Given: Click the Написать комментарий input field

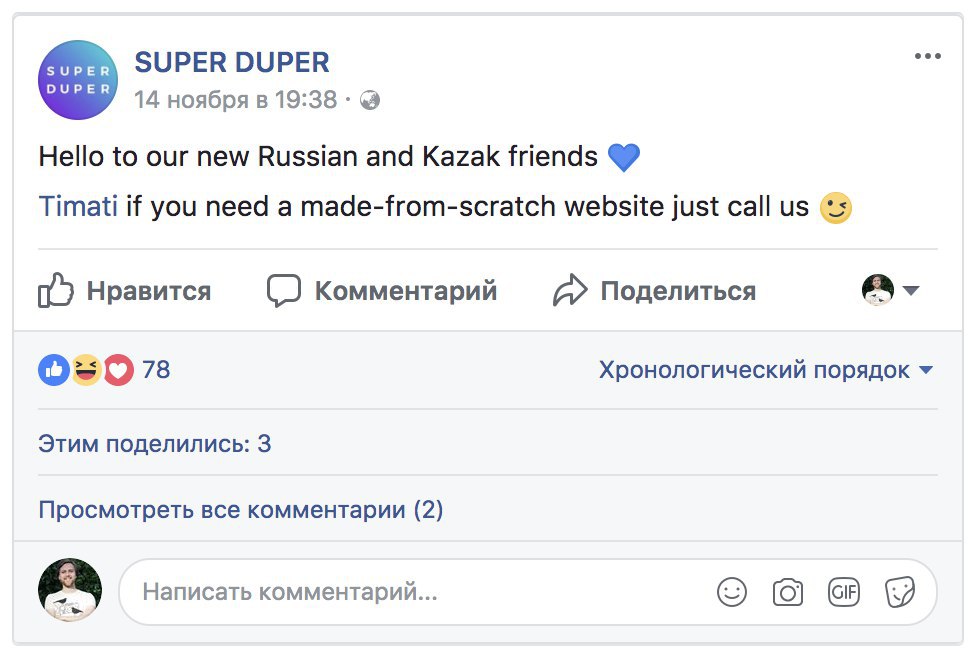Looking at the screenshot, I should point(400,591).
